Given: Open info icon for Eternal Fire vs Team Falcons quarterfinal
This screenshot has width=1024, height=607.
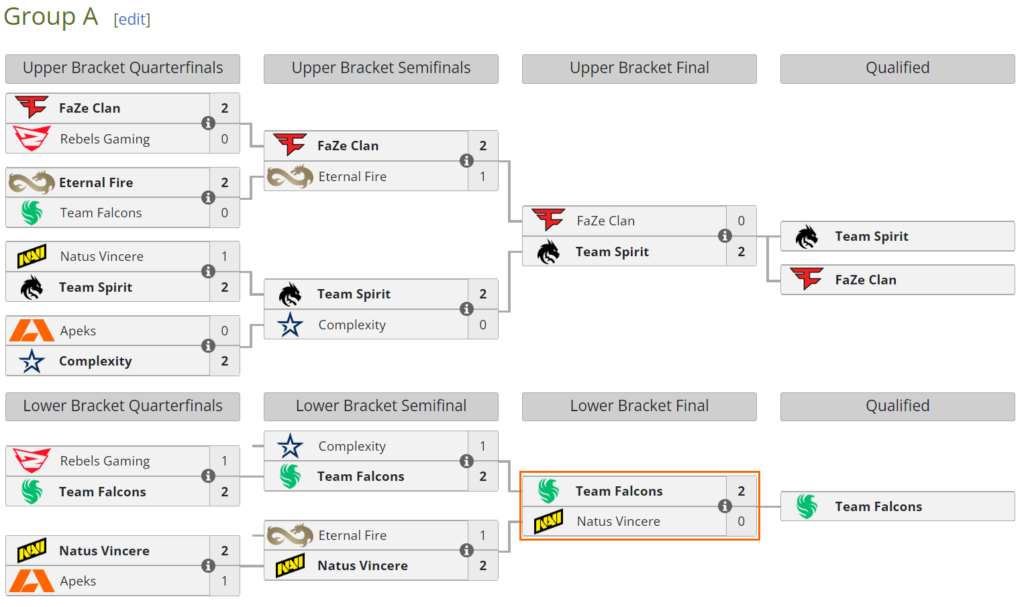Looking at the screenshot, I should tap(208, 197).
